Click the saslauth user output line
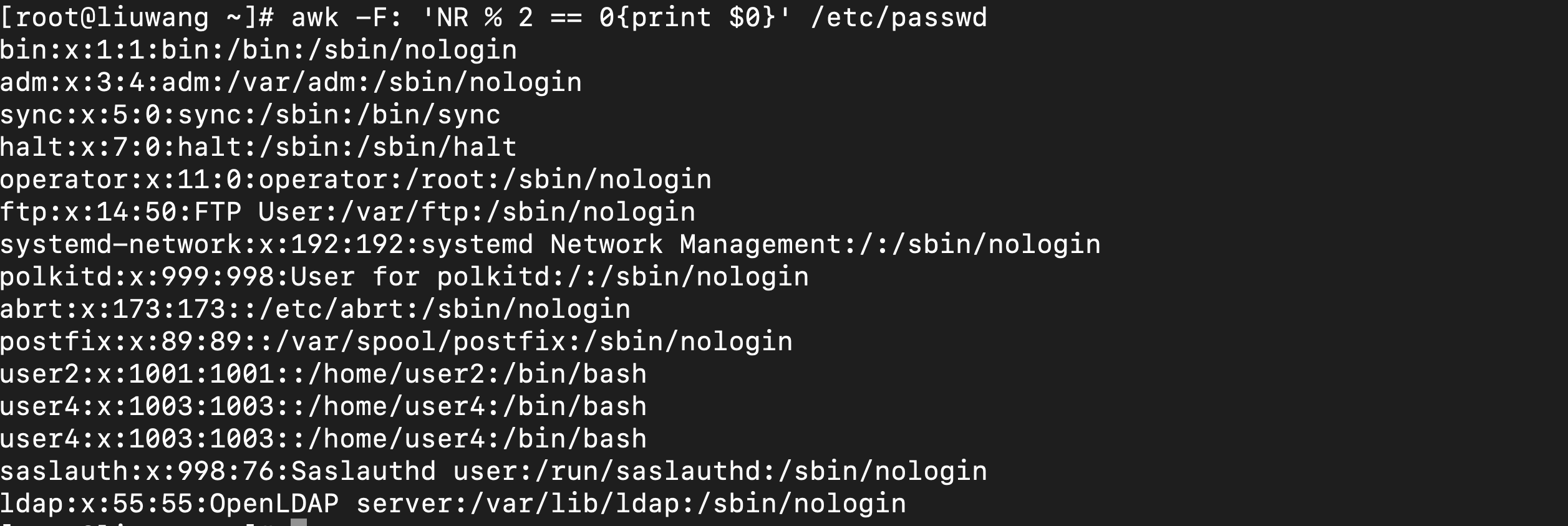Screen dimensions: 1568x526 click(x=493, y=471)
